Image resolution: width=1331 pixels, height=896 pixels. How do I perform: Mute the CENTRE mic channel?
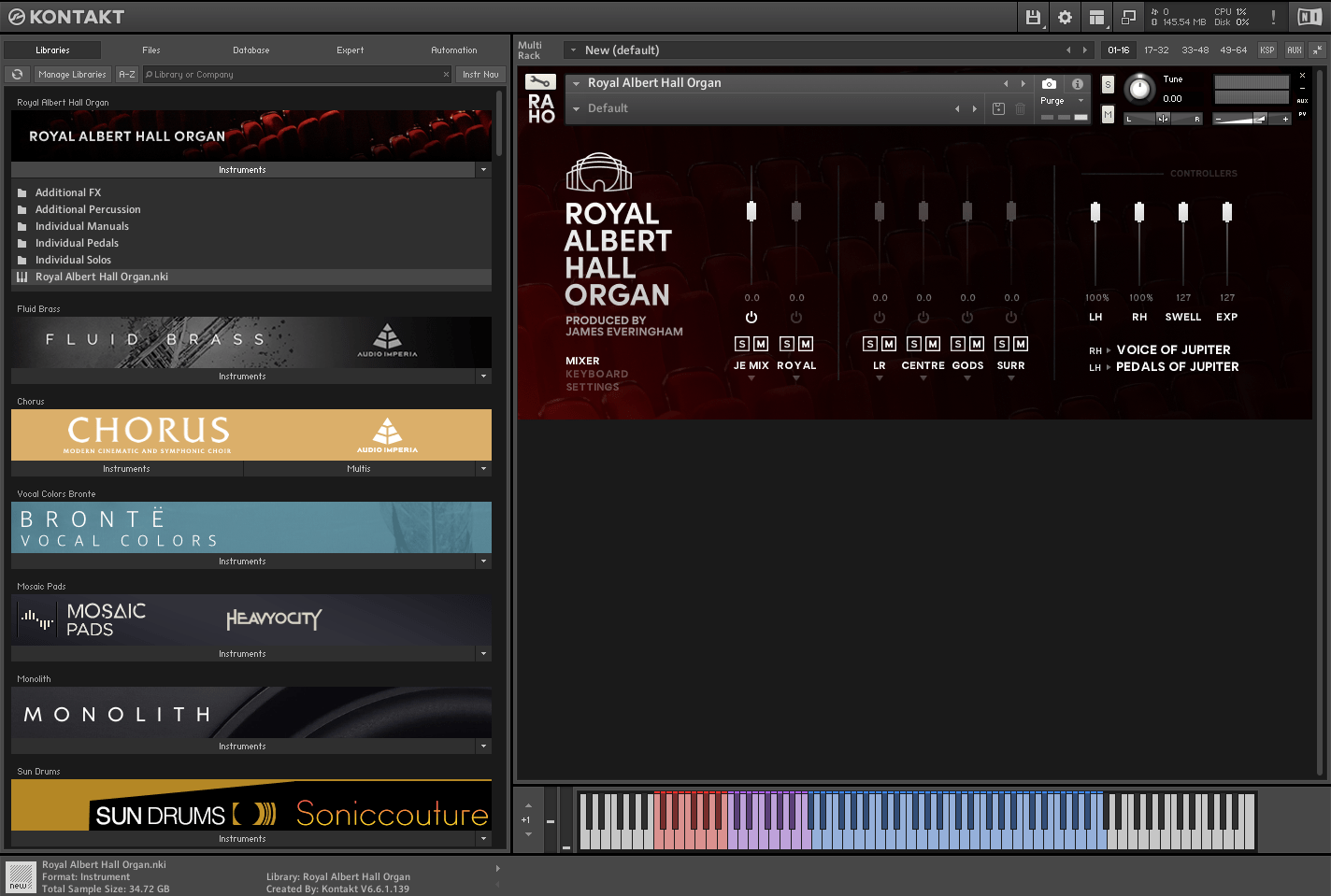tap(933, 344)
